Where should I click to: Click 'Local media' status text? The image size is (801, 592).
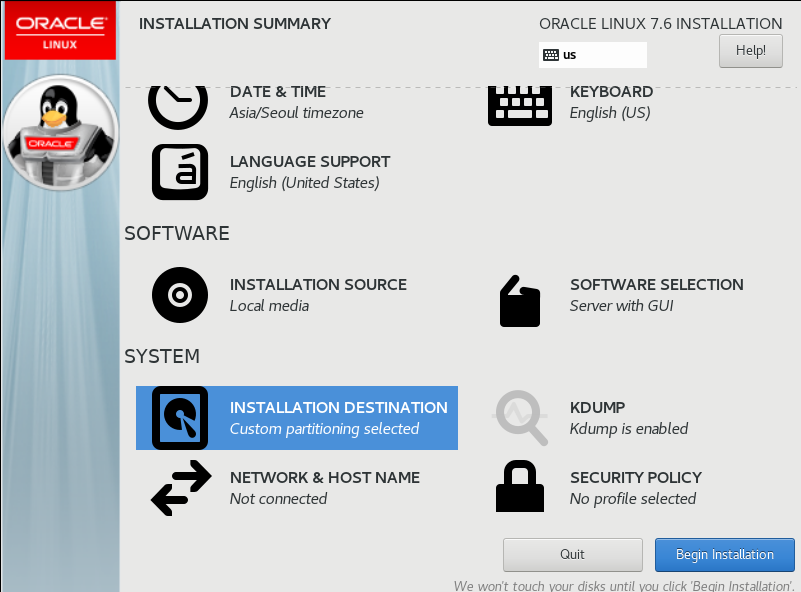point(269,306)
